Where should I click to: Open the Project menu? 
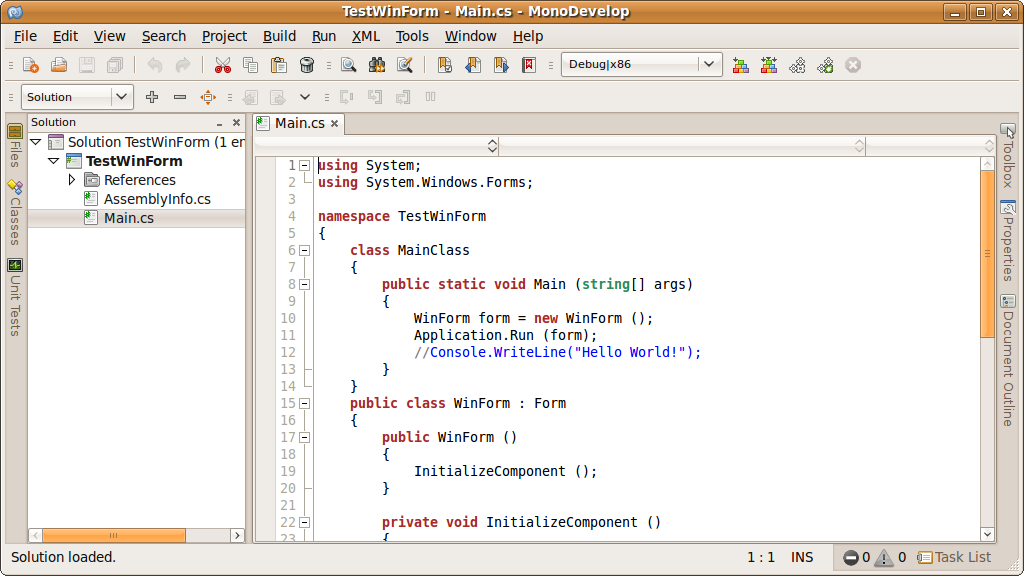click(x=224, y=36)
